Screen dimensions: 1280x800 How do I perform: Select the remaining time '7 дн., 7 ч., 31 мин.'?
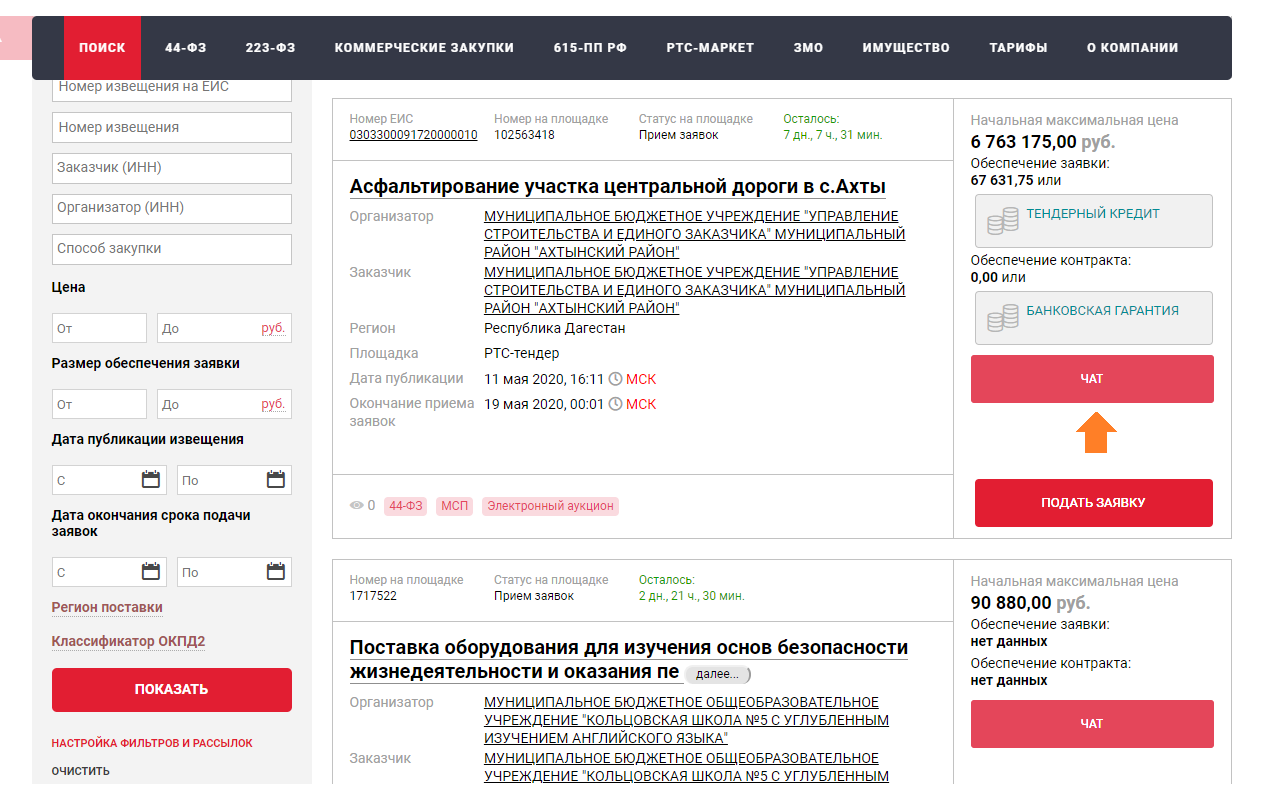(x=833, y=135)
